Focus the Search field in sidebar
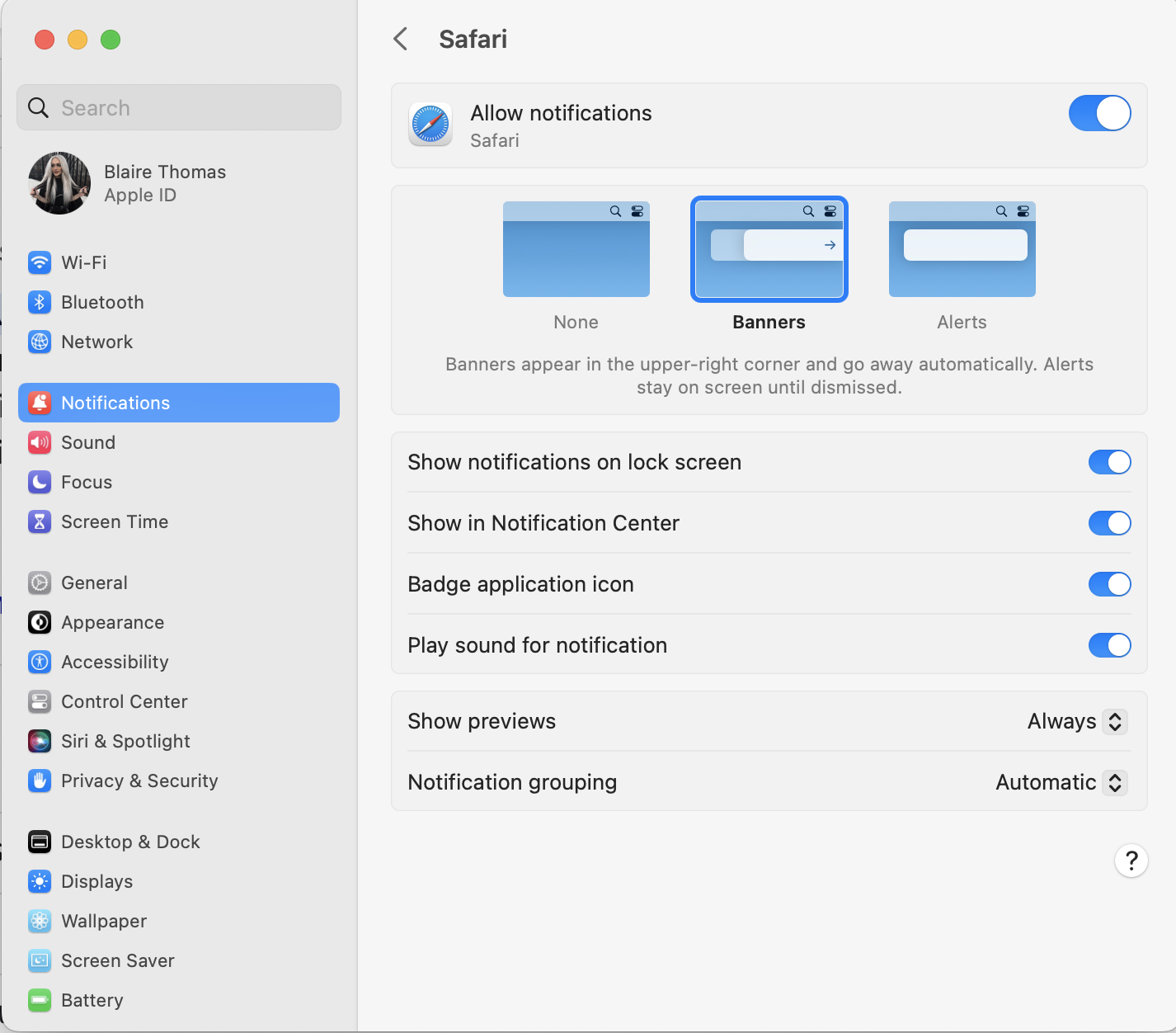 click(179, 107)
